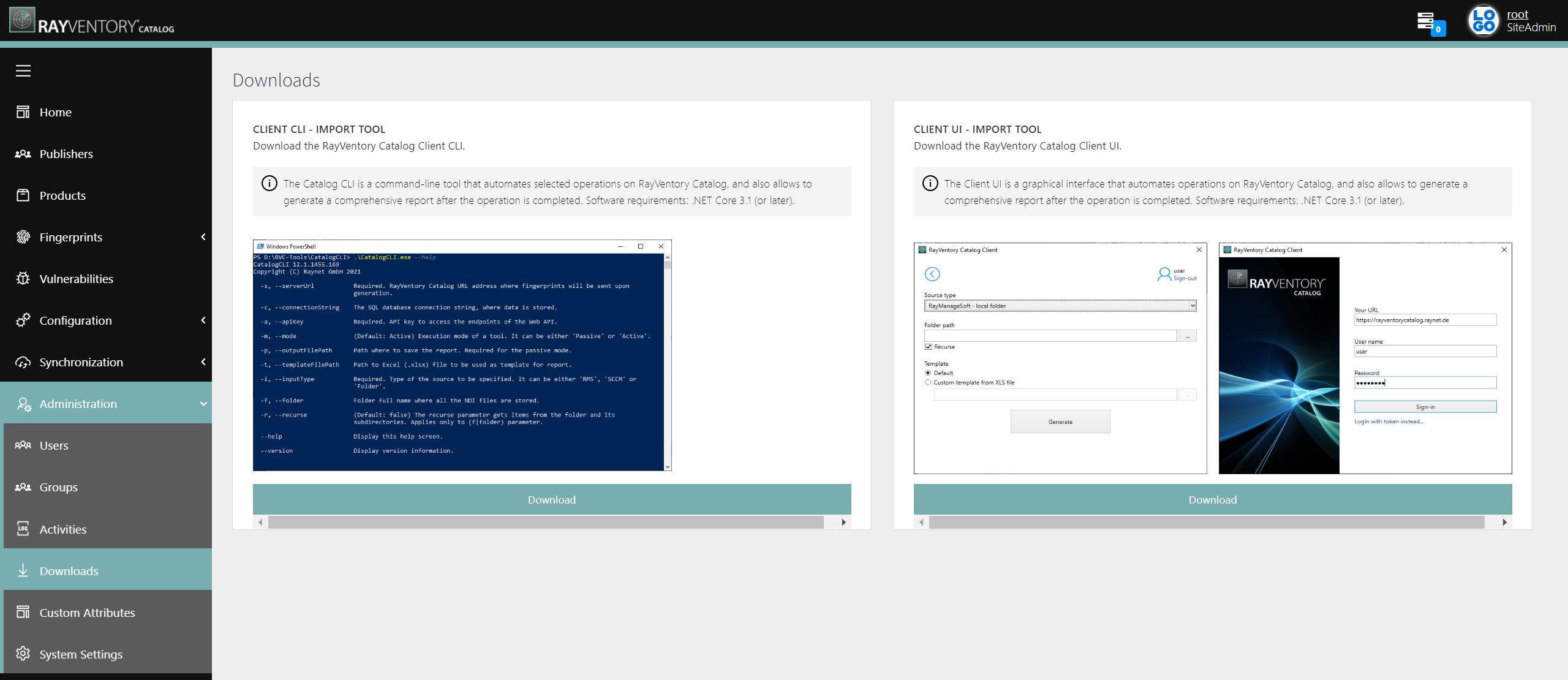Click the Administration user-gear icon
This screenshot has height=680, width=1568.
point(23,404)
